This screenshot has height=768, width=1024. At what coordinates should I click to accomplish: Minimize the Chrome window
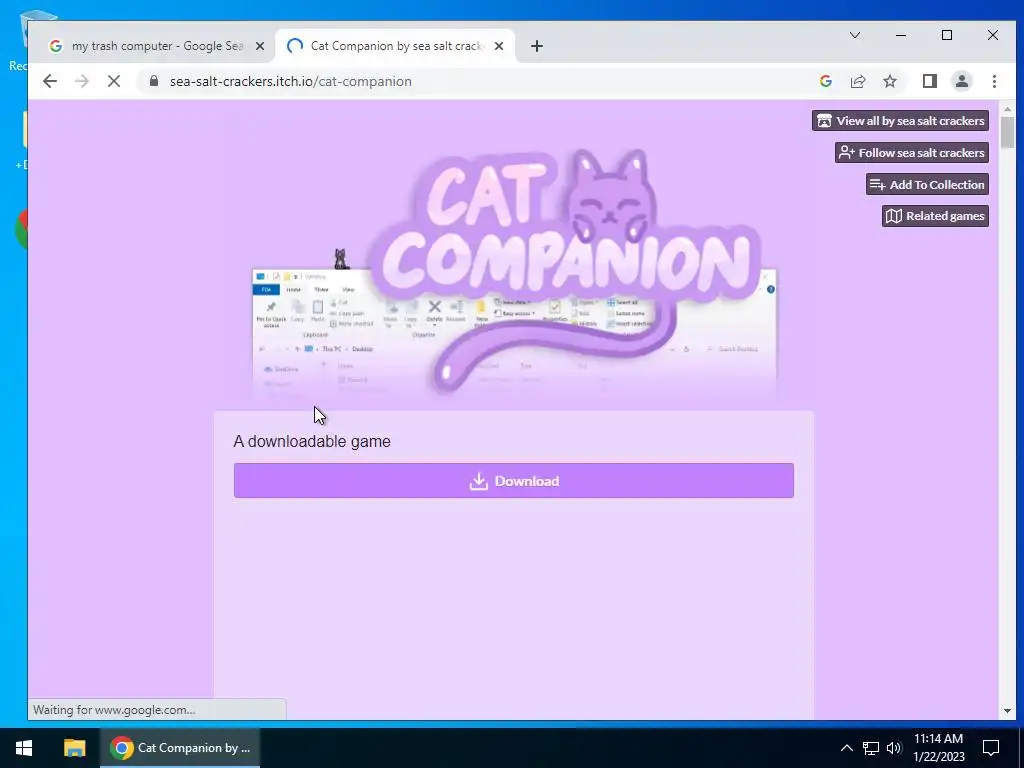[901, 35]
